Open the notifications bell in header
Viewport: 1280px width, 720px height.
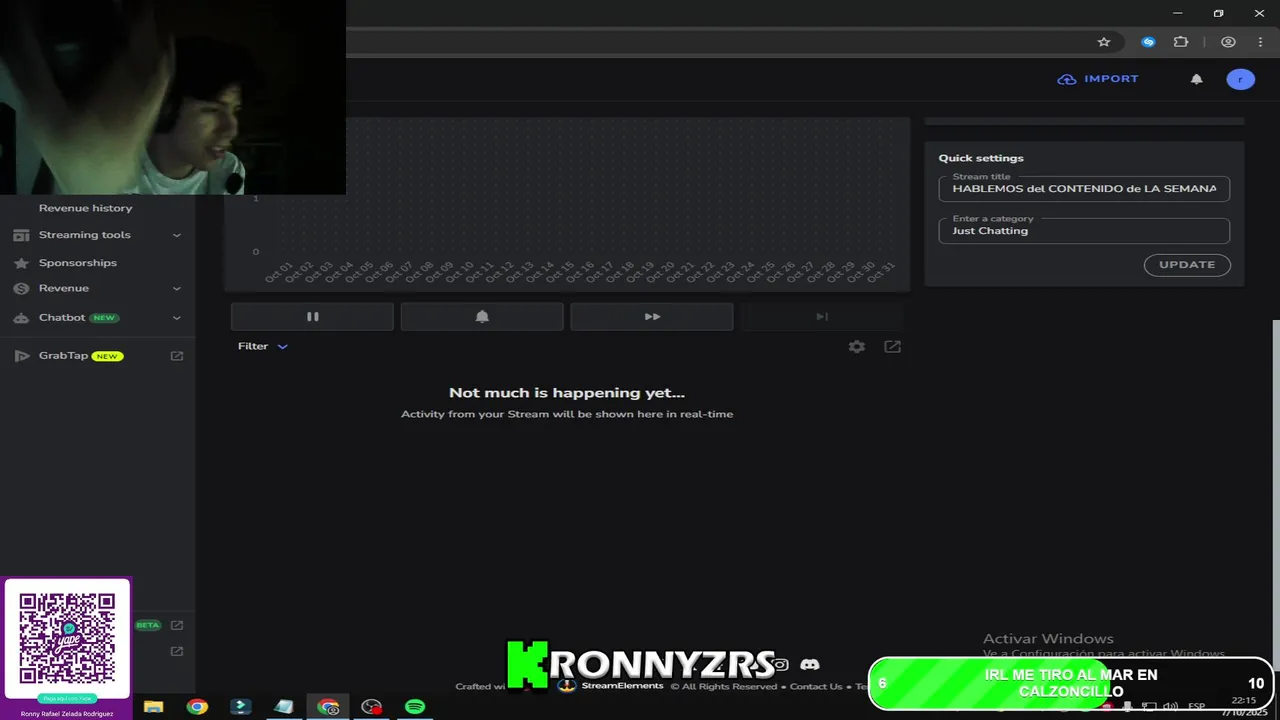[x=1197, y=79]
